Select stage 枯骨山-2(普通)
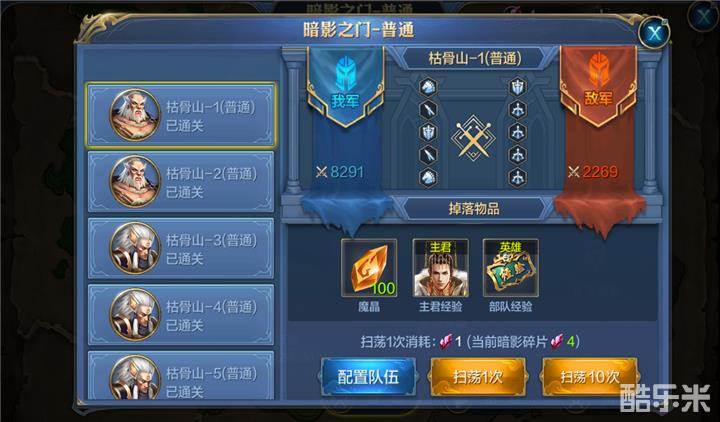Screen dimensions: 720x422 181,182
